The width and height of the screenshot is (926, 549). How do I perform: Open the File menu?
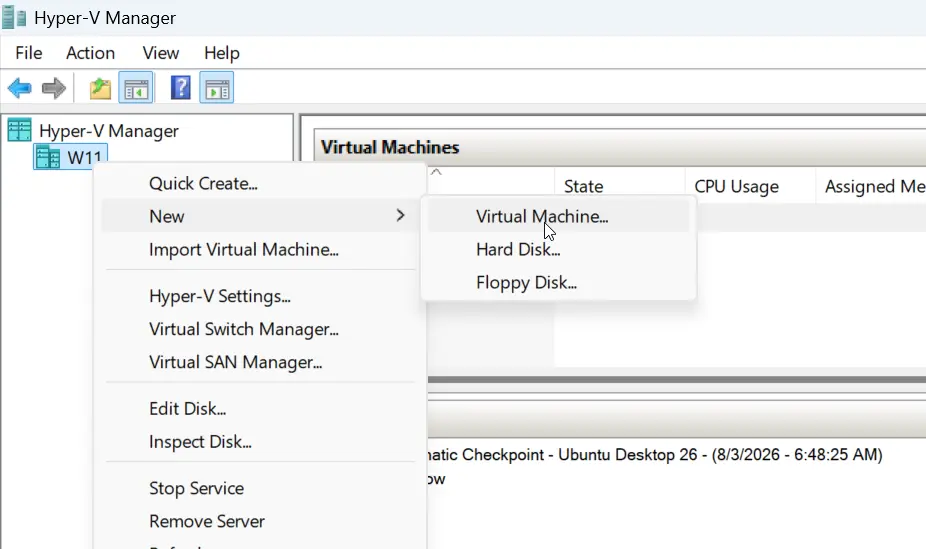(28, 53)
